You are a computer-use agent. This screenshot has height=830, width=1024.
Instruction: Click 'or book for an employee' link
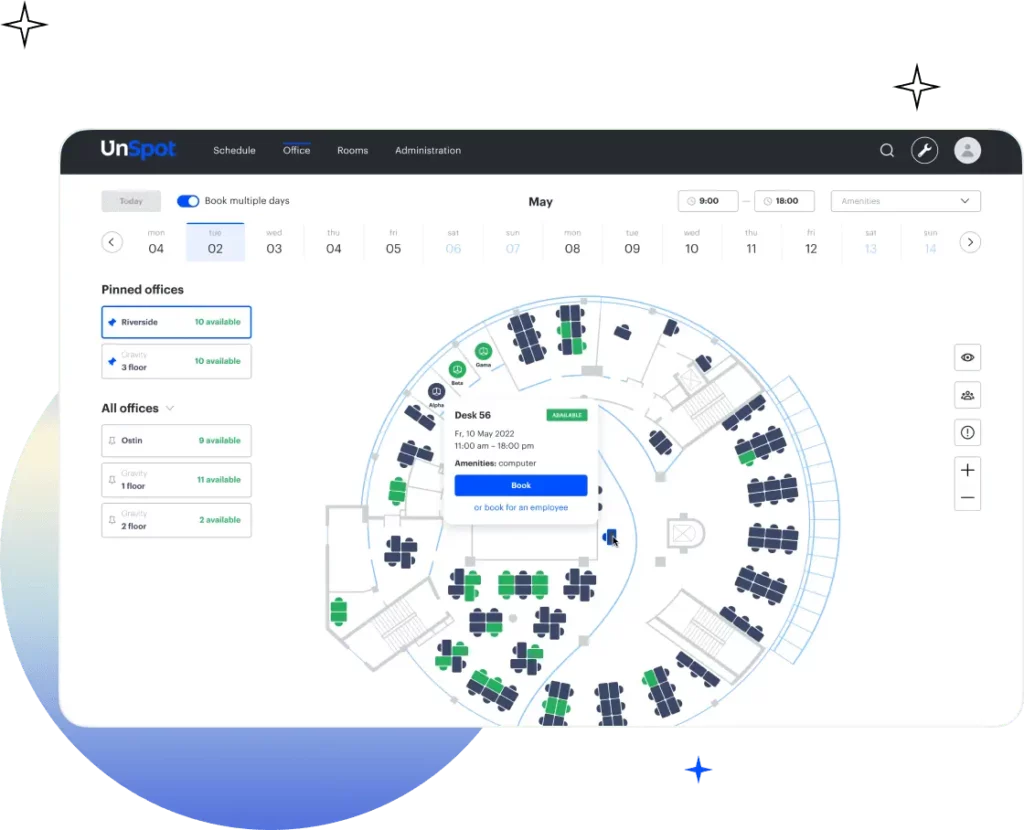(x=520, y=507)
